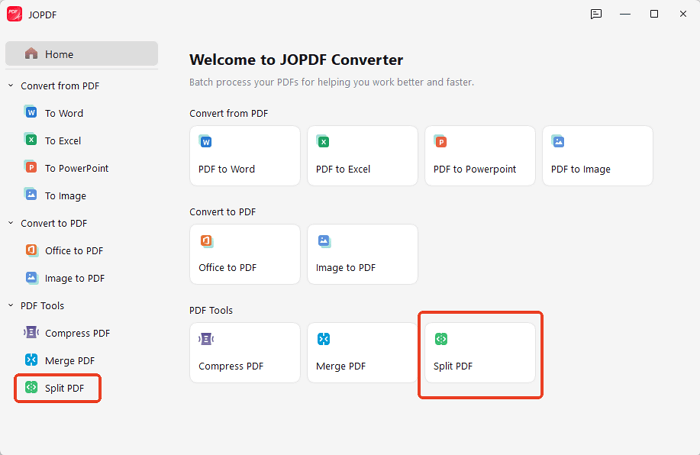Maximize the JOPDF window
The width and height of the screenshot is (700, 455).
[x=654, y=14]
